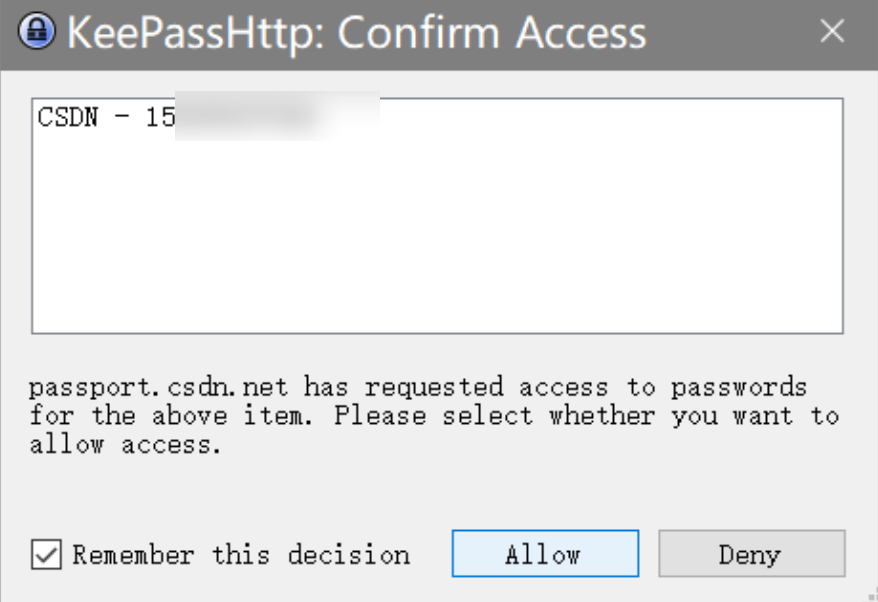The width and height of the screenshot is (878, 602).
Task: Enable the Remember this decision checkbox
Action: coord(44,554)
